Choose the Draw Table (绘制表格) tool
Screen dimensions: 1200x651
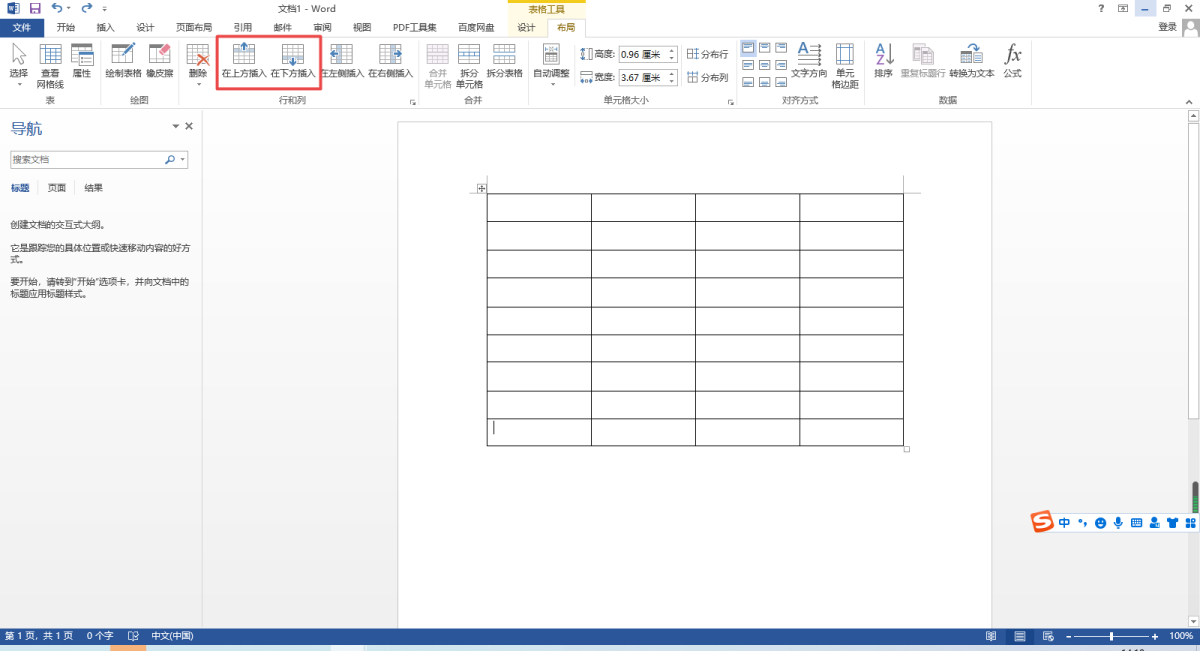[x=123, y=60]
